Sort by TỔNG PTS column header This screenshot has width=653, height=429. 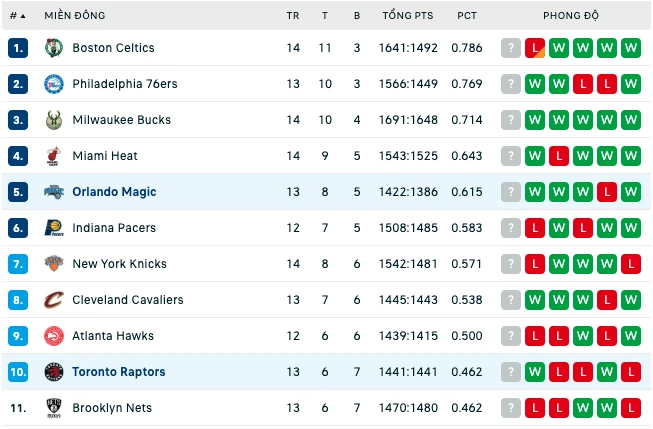[x=408, y=16]
